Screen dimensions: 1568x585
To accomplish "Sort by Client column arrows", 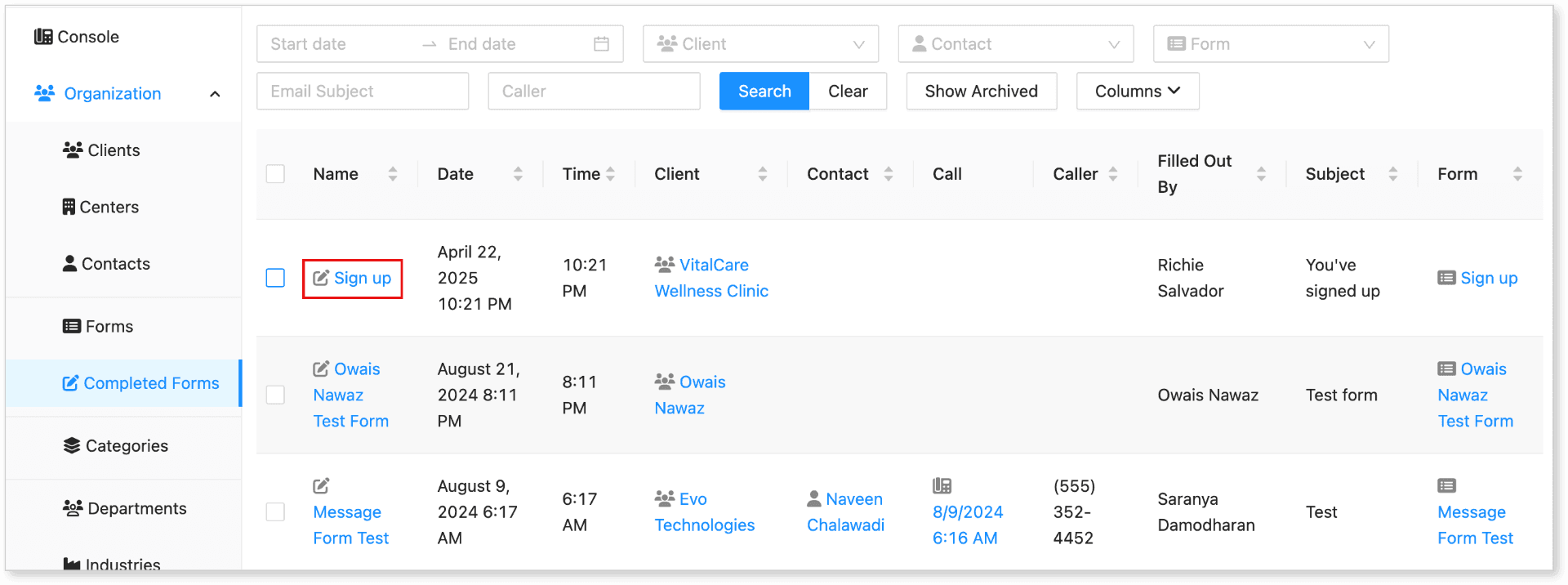I will (762, 174).
